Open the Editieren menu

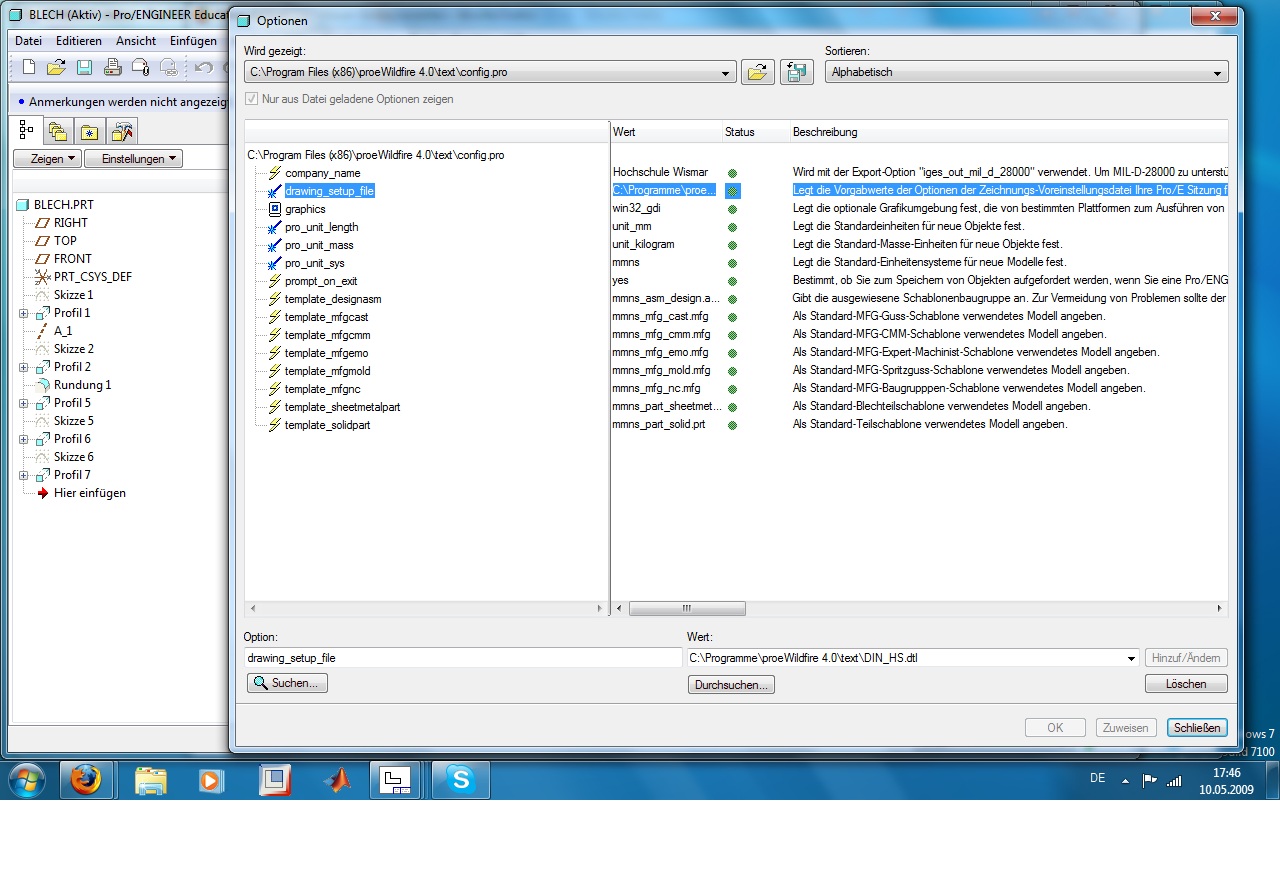click(x=79, y=41)
